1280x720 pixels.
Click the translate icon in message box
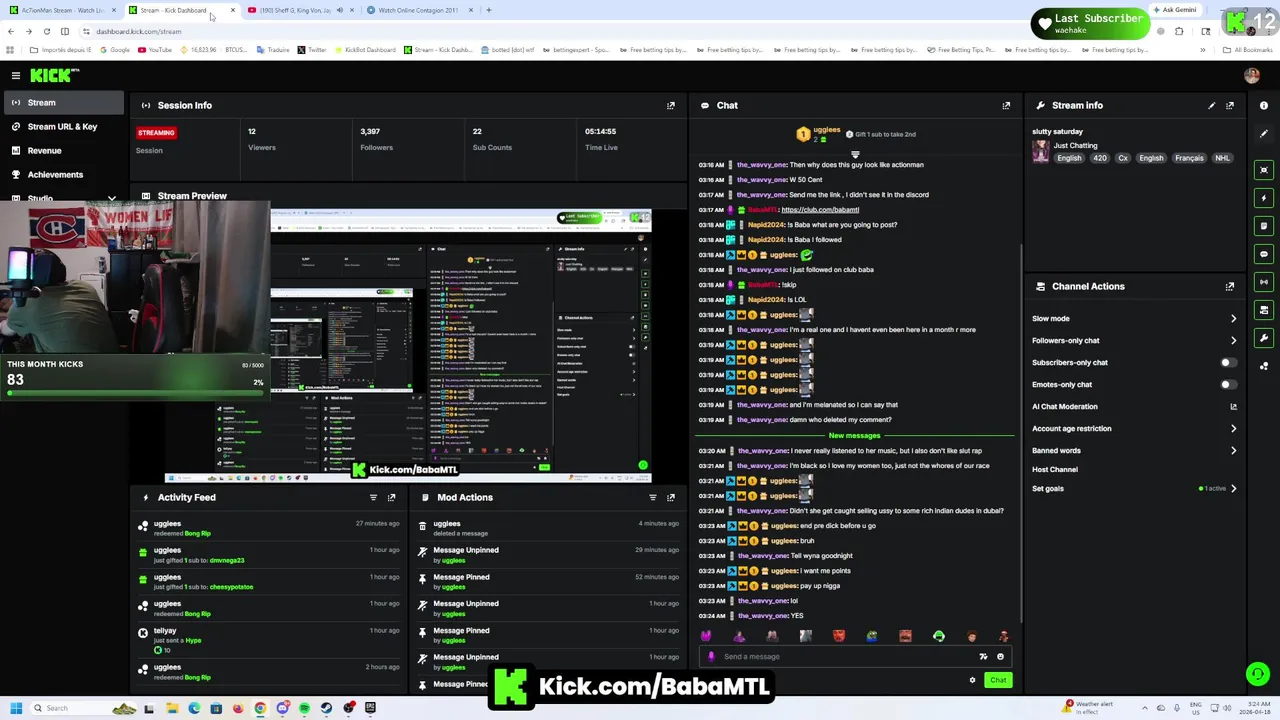pyautogui.click(x=983, y=657)
